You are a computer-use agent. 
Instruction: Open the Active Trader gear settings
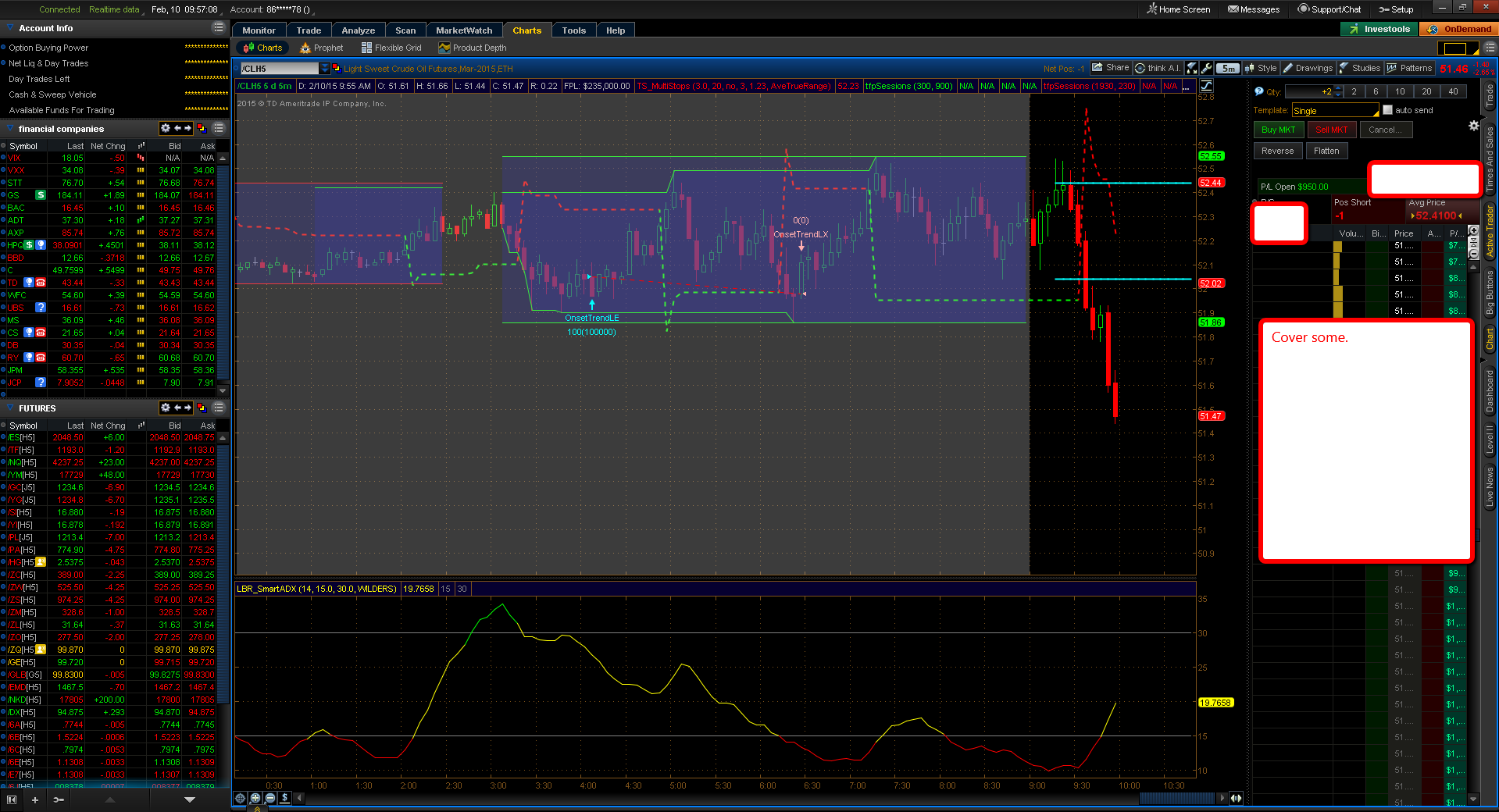[1473, 126]
